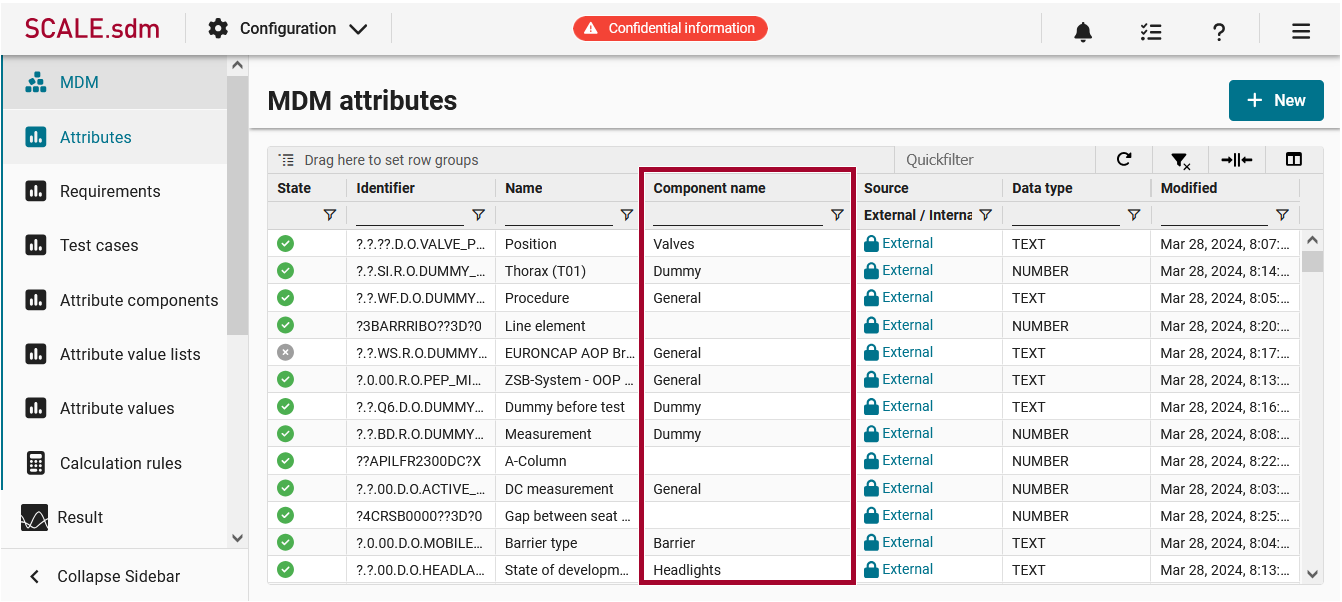Expand the Configuration dropdown chevron
Viewport: 1342px width, 602px height.
pos(358,29)
